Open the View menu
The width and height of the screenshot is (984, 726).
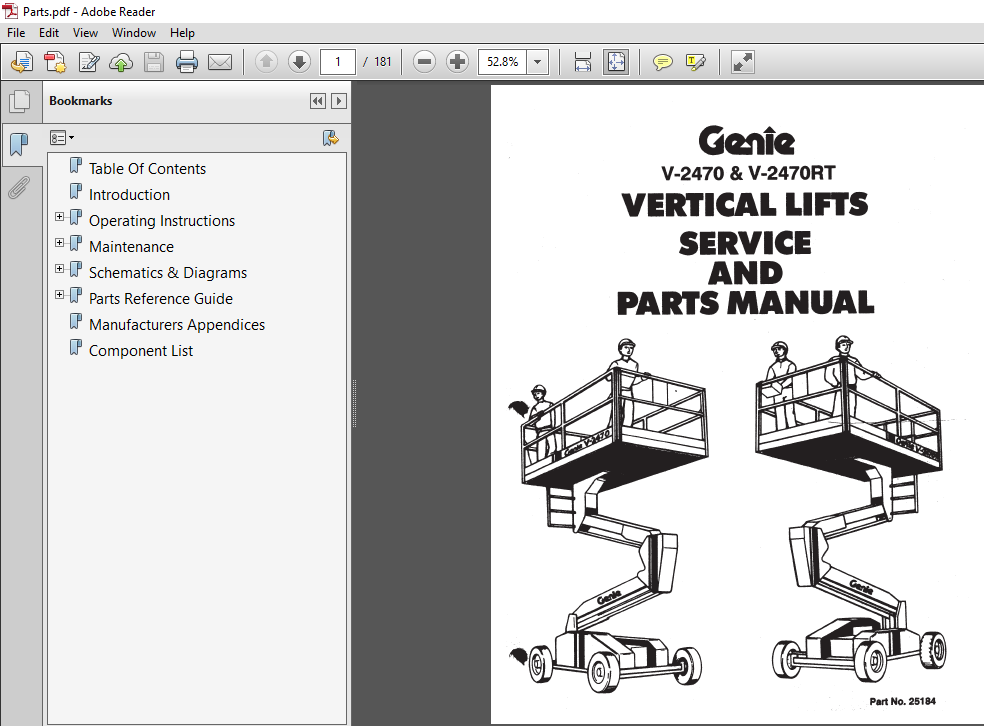(85, 33)
